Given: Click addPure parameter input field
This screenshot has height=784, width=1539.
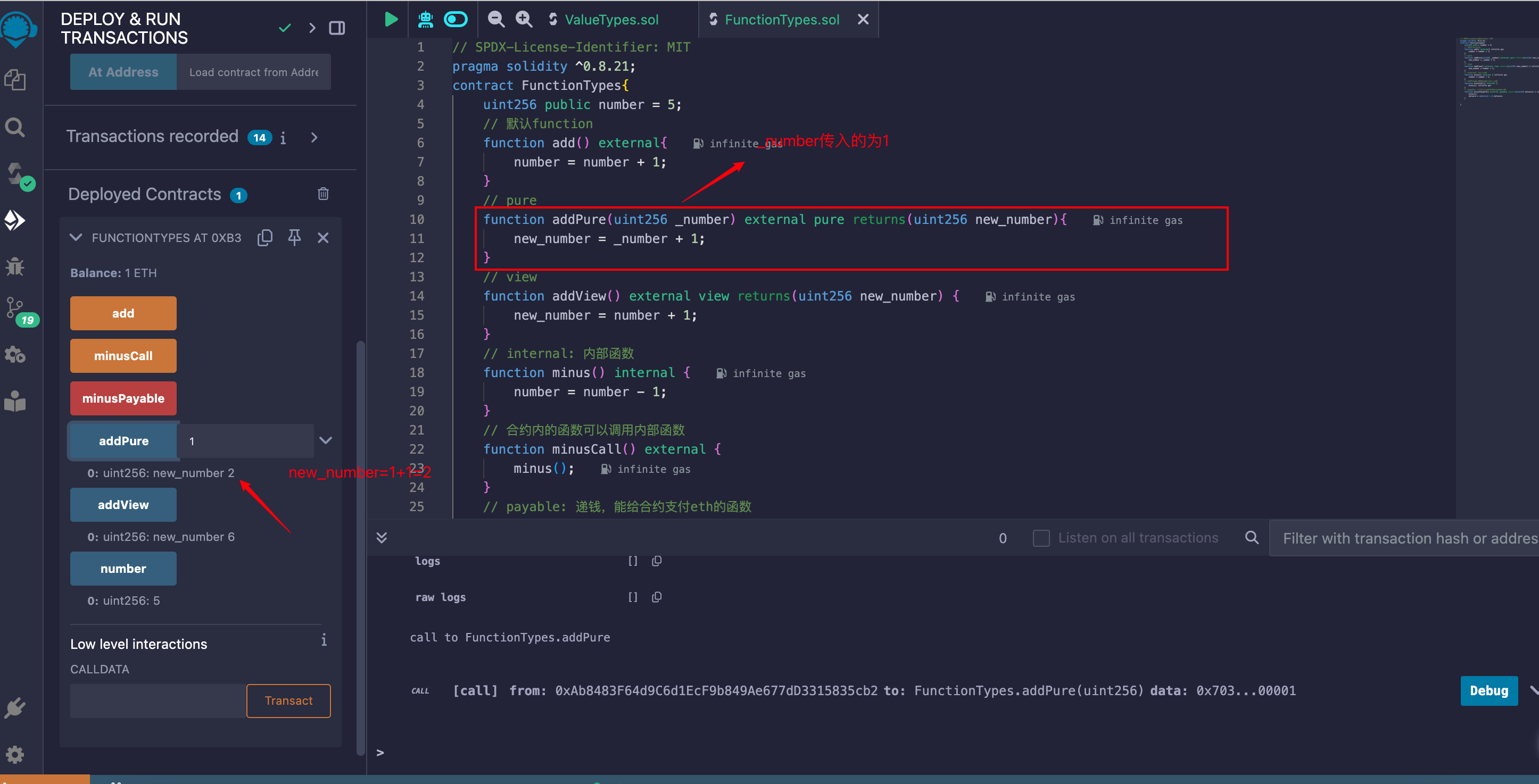Looking at the screenshot, I should tap(245, 440).
